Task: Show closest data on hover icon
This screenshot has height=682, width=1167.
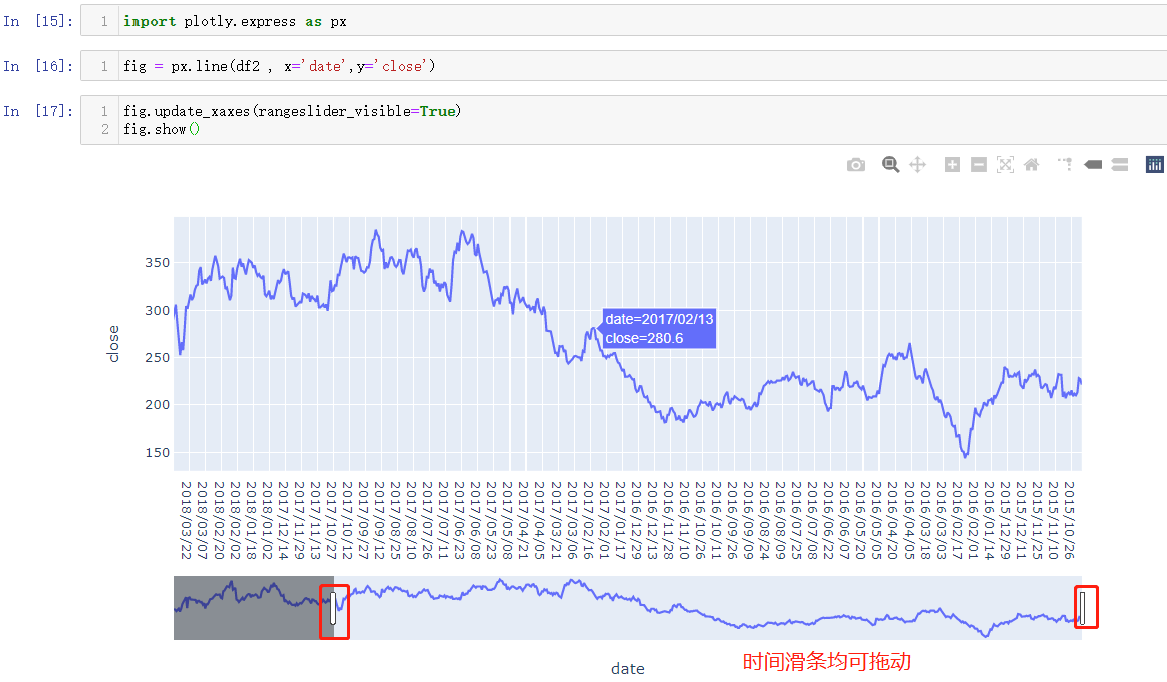Action: [x=1093, y=165]
